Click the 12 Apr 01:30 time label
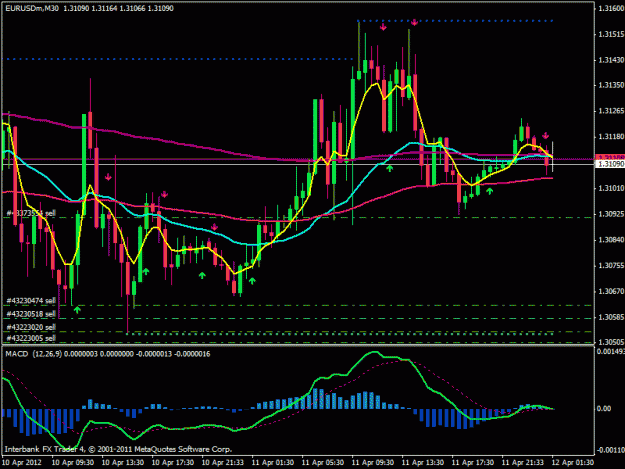Viewport: 625px width, 469px height. tap(572, 462)
